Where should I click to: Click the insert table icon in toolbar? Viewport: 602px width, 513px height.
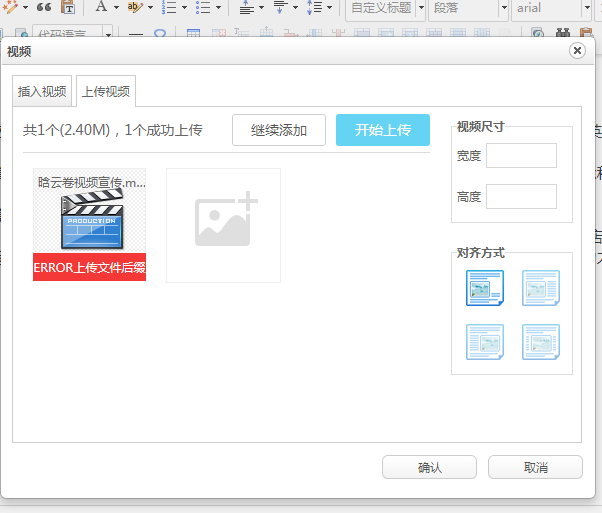point(194,33)
